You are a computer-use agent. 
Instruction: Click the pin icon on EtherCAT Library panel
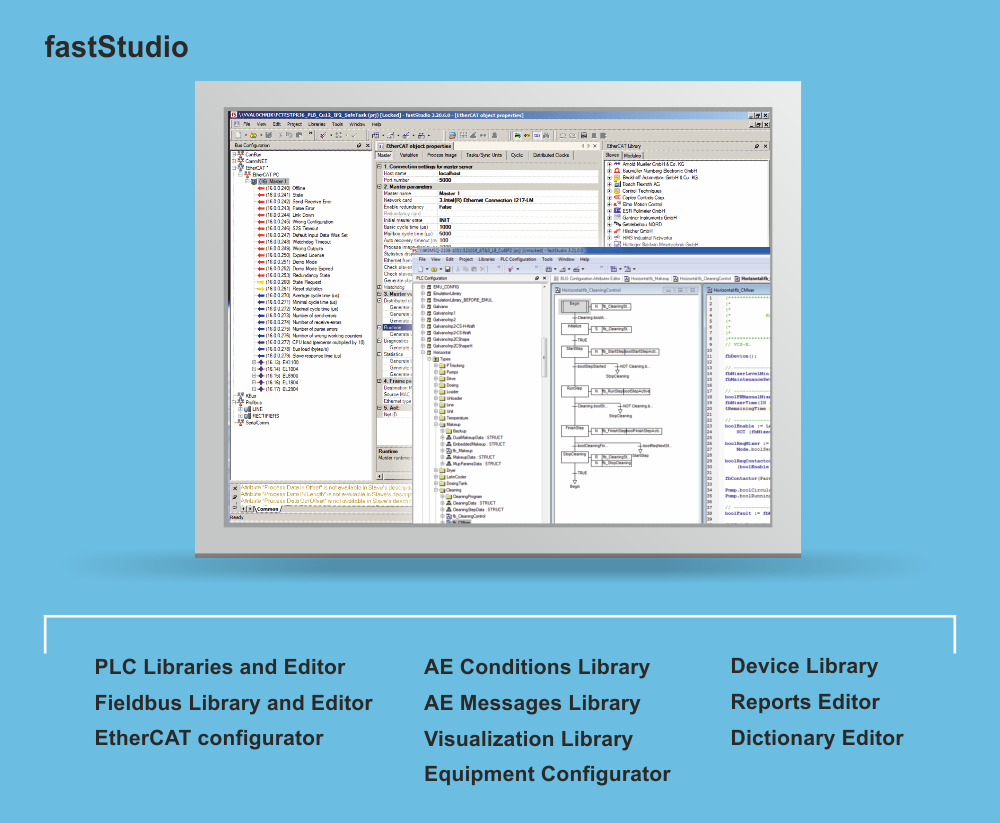pos(756,145)
